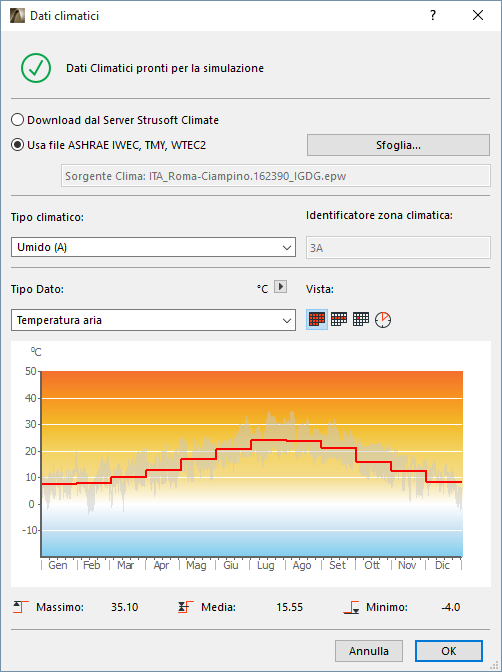Confirm with the OK button
This screenshot has height=672, width=502.
pyautogui.click(x=449, y=651)
